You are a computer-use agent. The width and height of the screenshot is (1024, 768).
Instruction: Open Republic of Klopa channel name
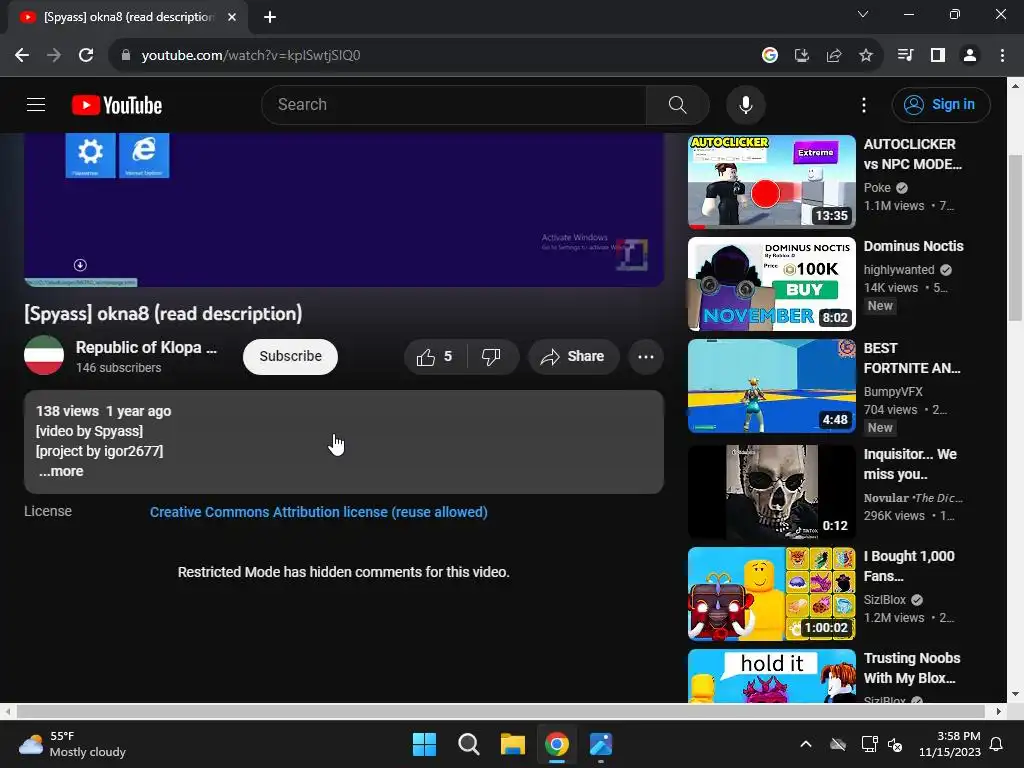pos(146,347)
